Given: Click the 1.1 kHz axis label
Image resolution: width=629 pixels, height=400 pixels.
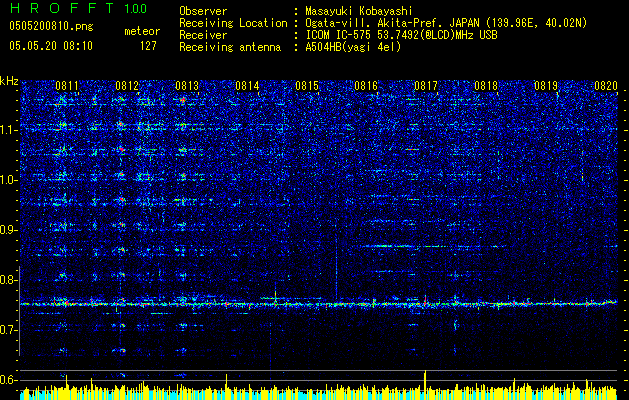Looking at the screenshot, I should pos(8,130).
